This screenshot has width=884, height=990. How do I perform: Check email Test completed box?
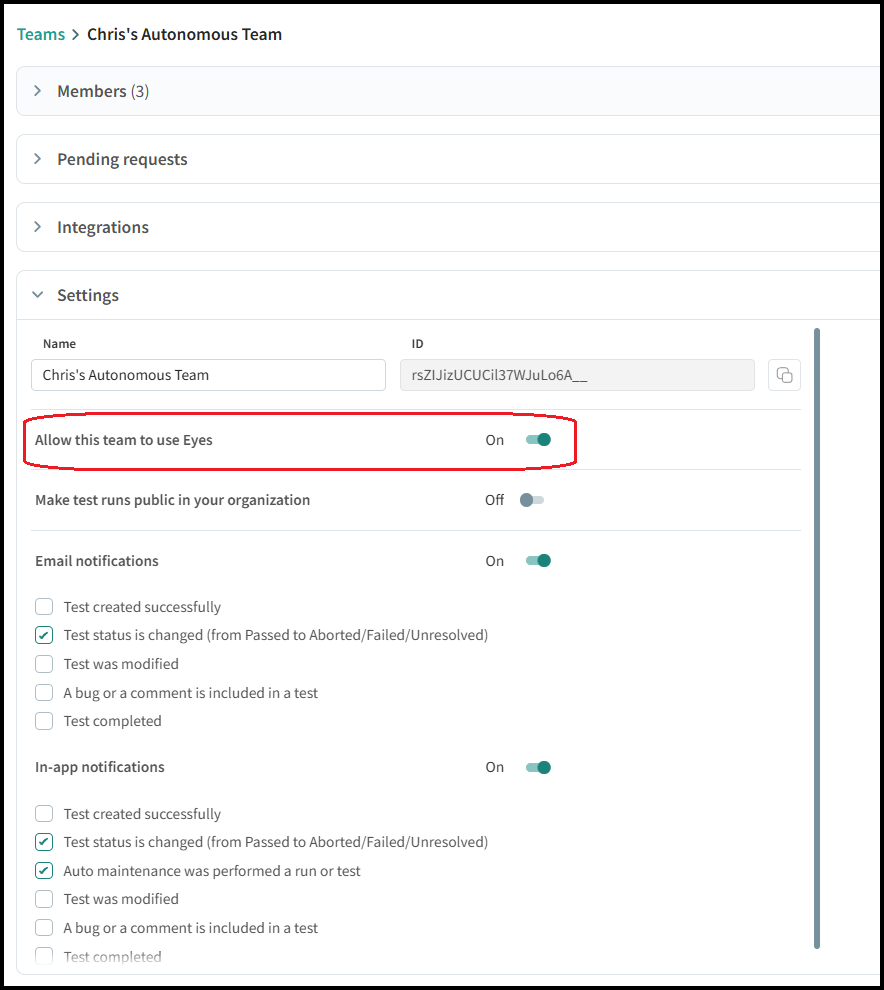(44, 721)
